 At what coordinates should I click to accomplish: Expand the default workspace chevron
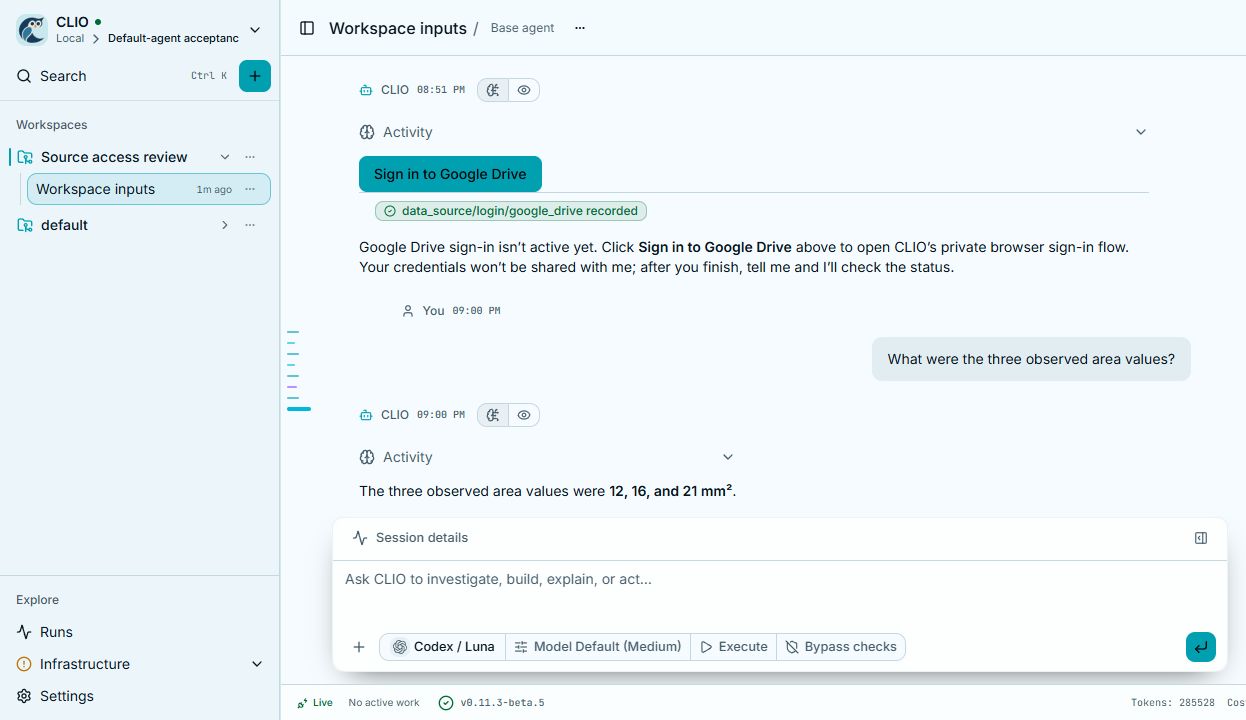pos(225,225)
